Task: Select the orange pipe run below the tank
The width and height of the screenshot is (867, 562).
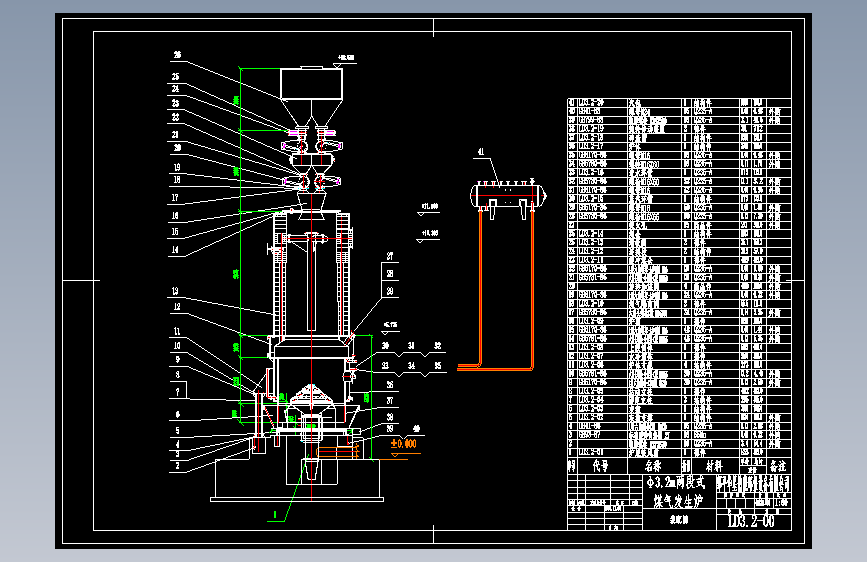Action: point(495,289)
